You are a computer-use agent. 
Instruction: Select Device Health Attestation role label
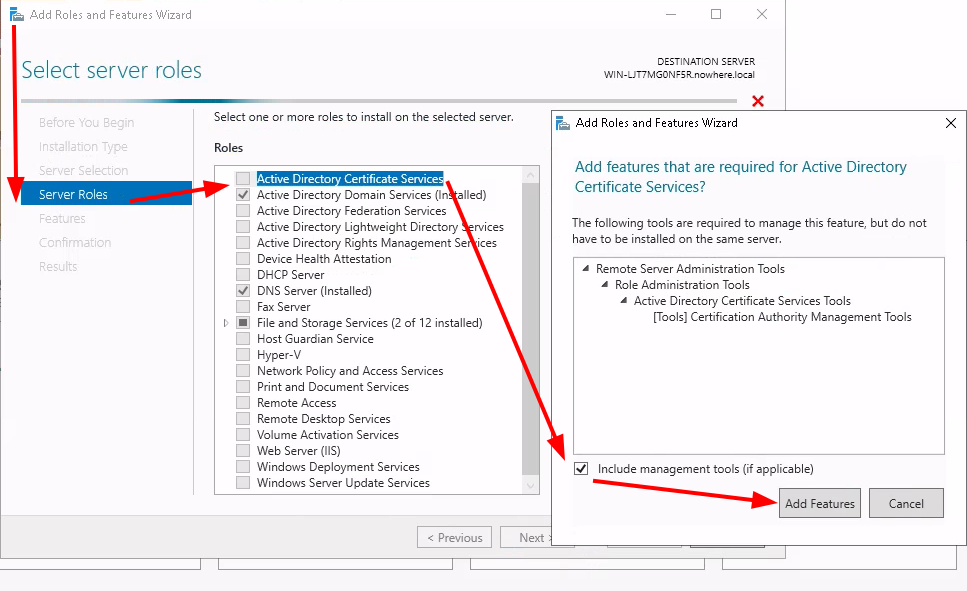324,259
